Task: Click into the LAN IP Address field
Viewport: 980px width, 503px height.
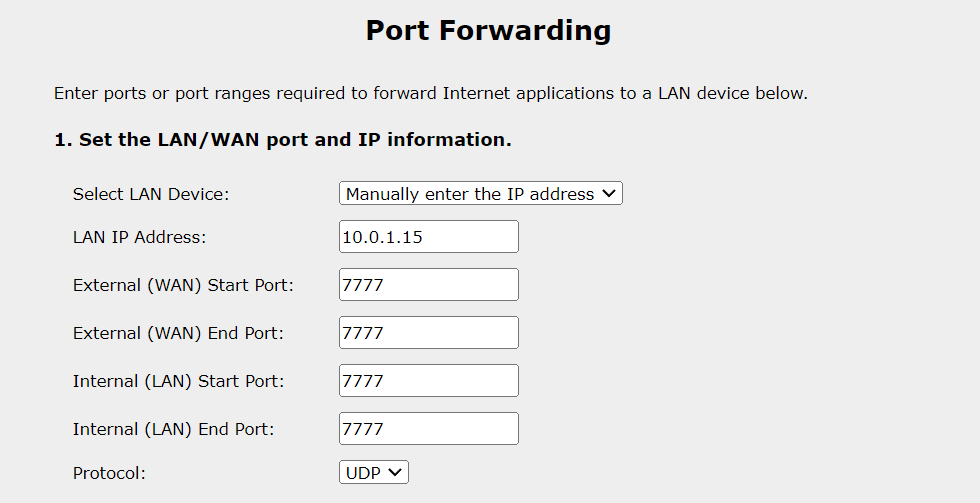Action: 429,237
